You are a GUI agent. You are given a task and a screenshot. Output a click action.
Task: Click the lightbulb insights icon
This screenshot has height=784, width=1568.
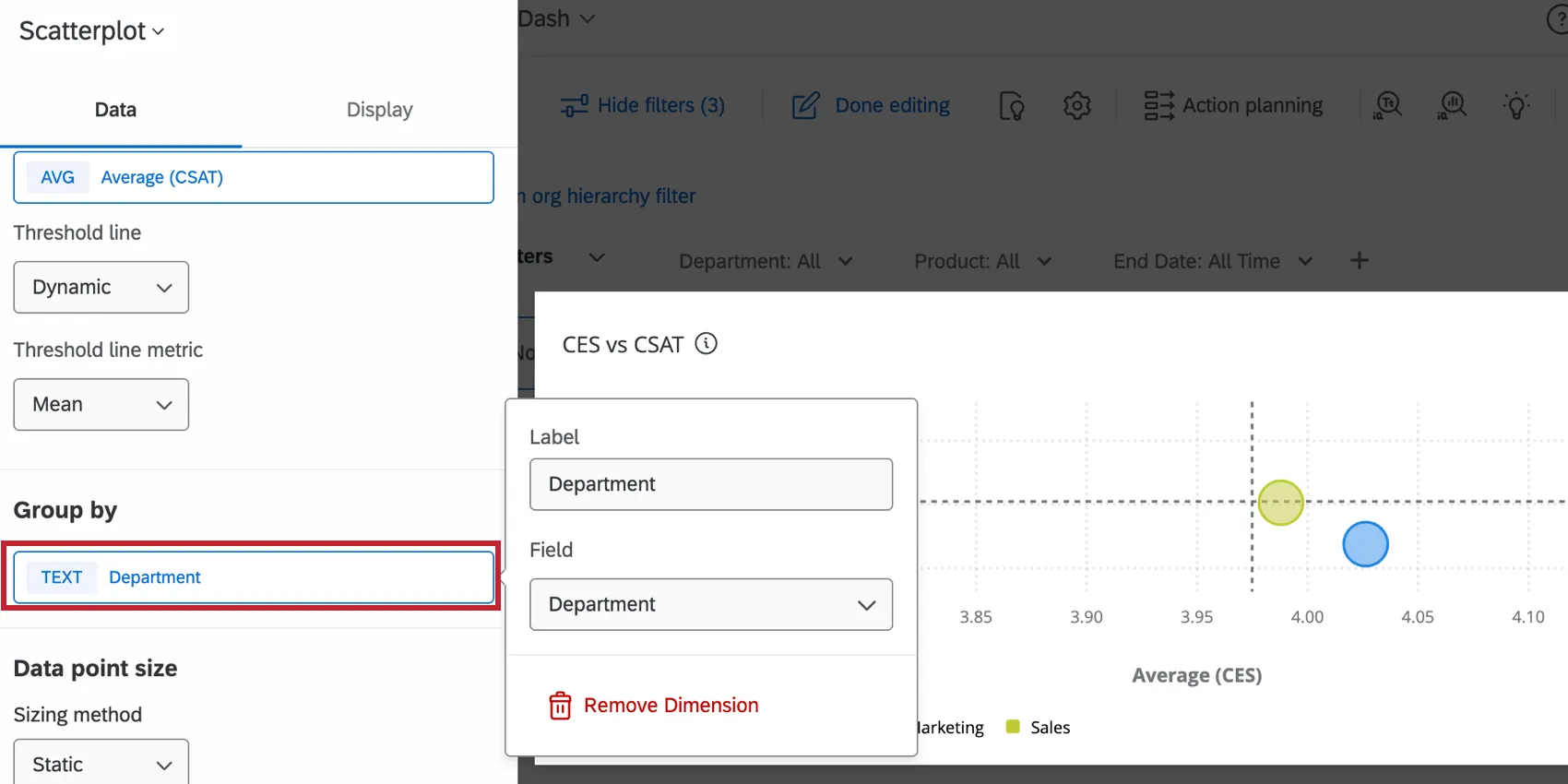click(1515, 106)
